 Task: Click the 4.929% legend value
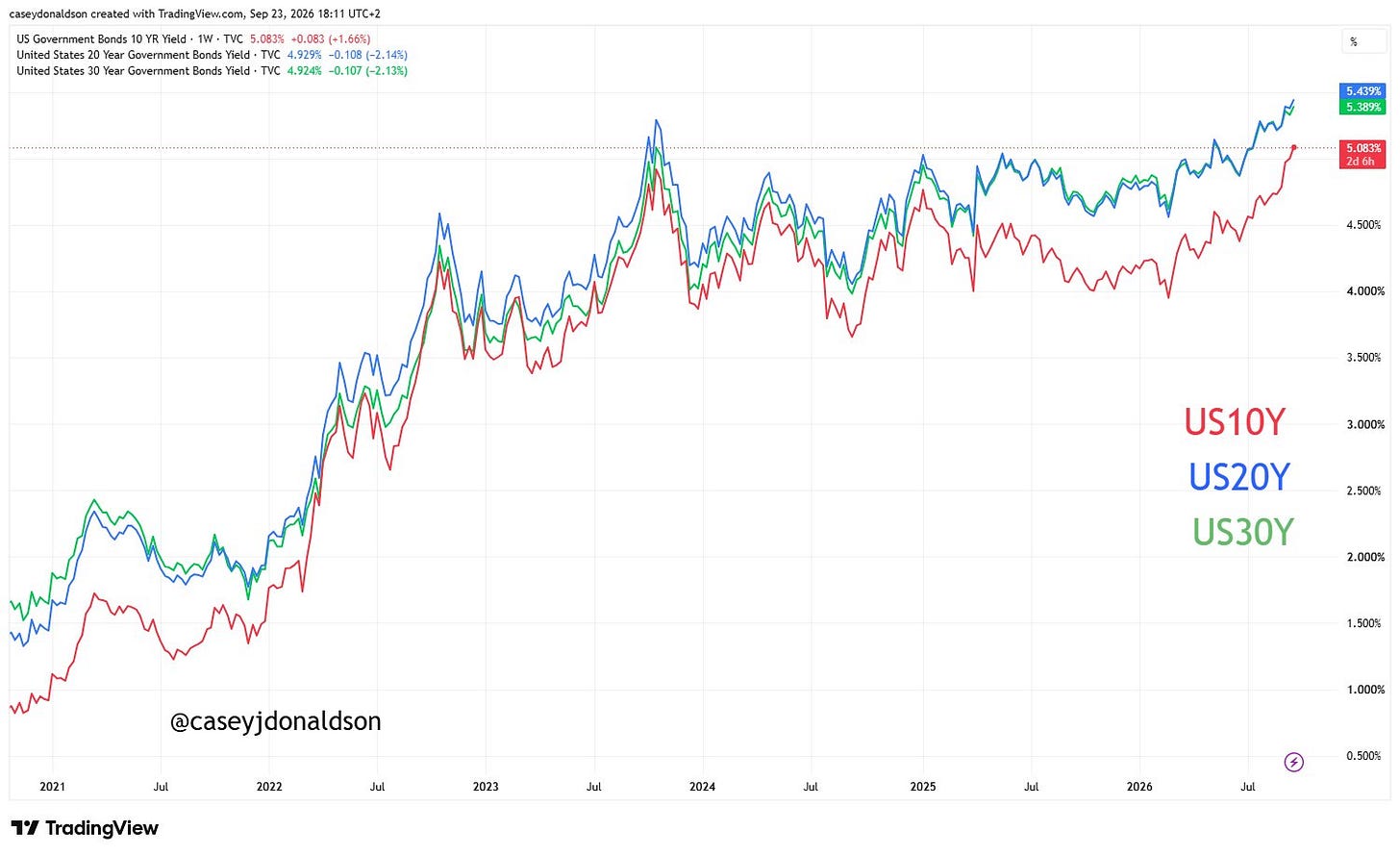click(305, 55)
